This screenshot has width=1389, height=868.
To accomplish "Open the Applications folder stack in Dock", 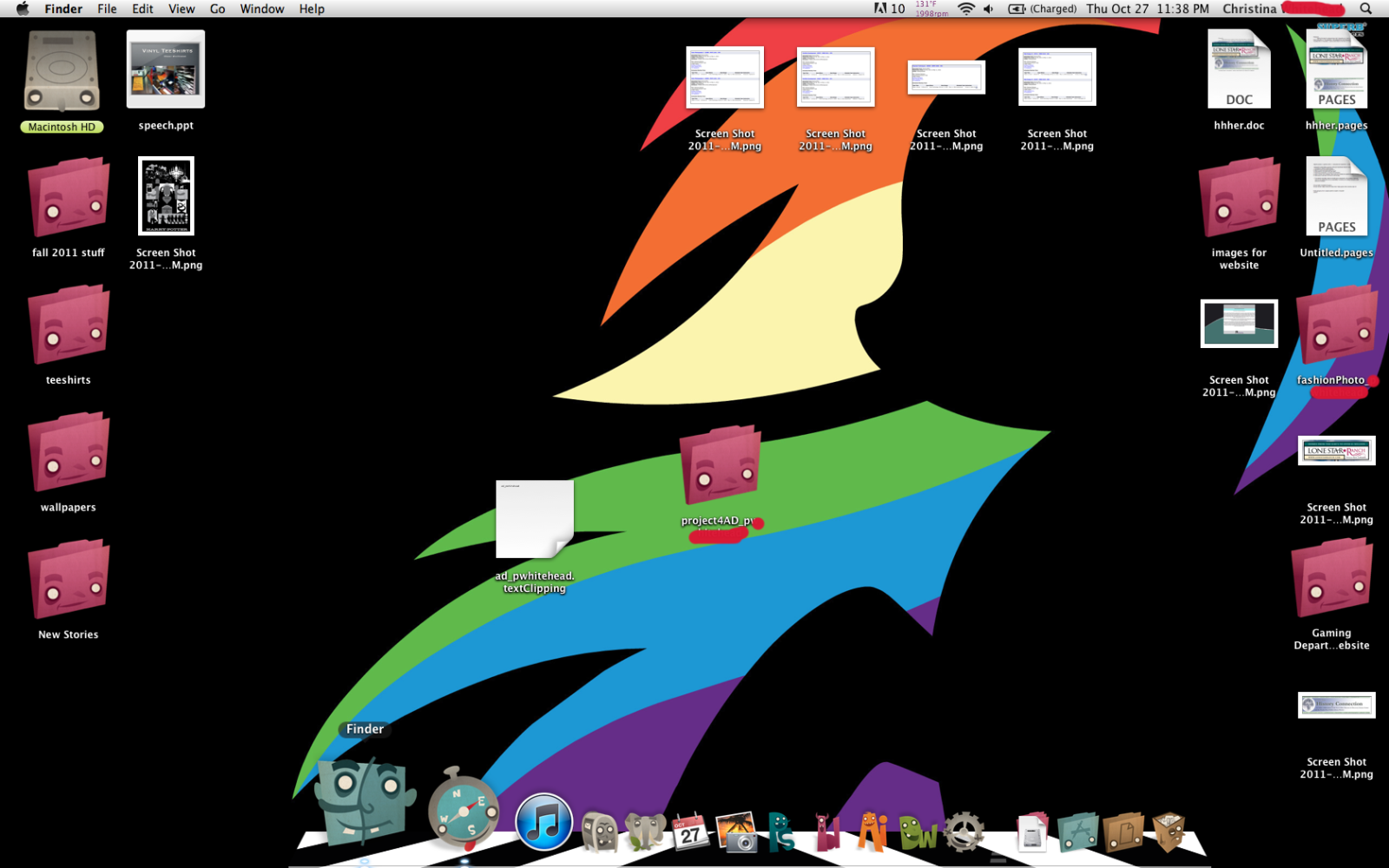I will pos(1078,832).
